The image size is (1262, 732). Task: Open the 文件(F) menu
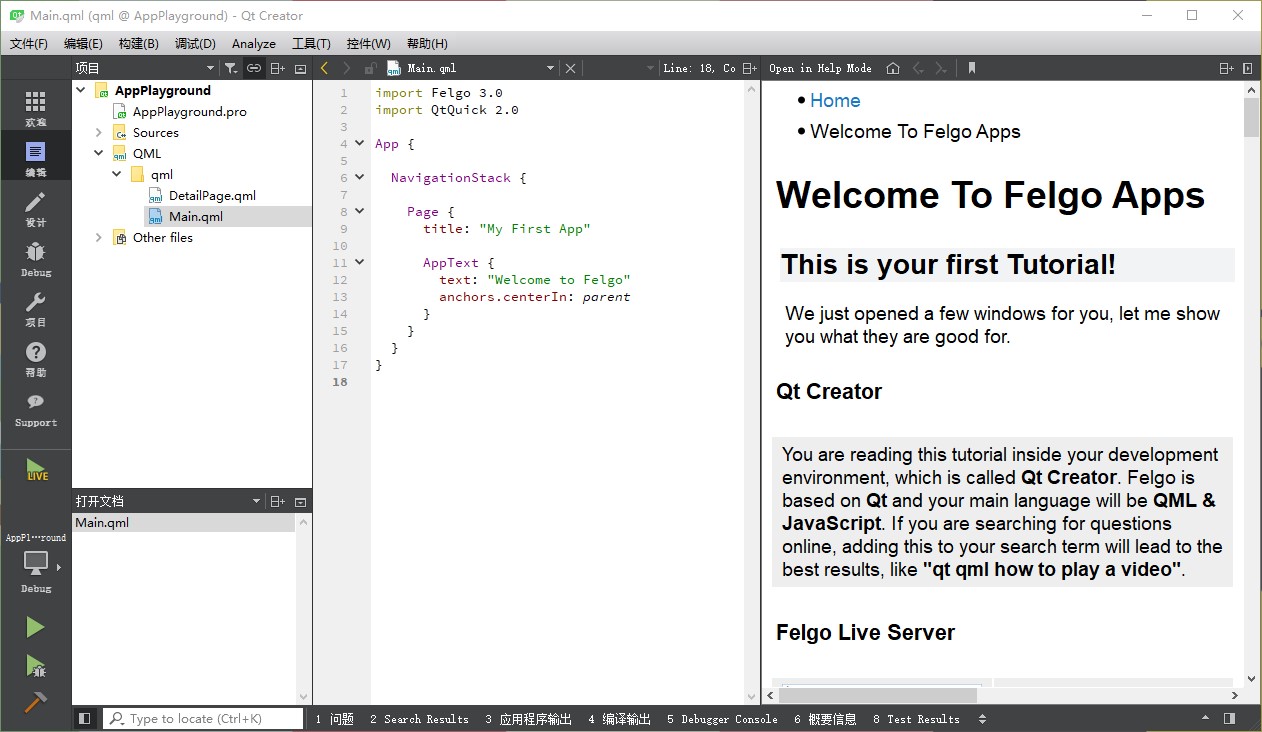(29, 43)
